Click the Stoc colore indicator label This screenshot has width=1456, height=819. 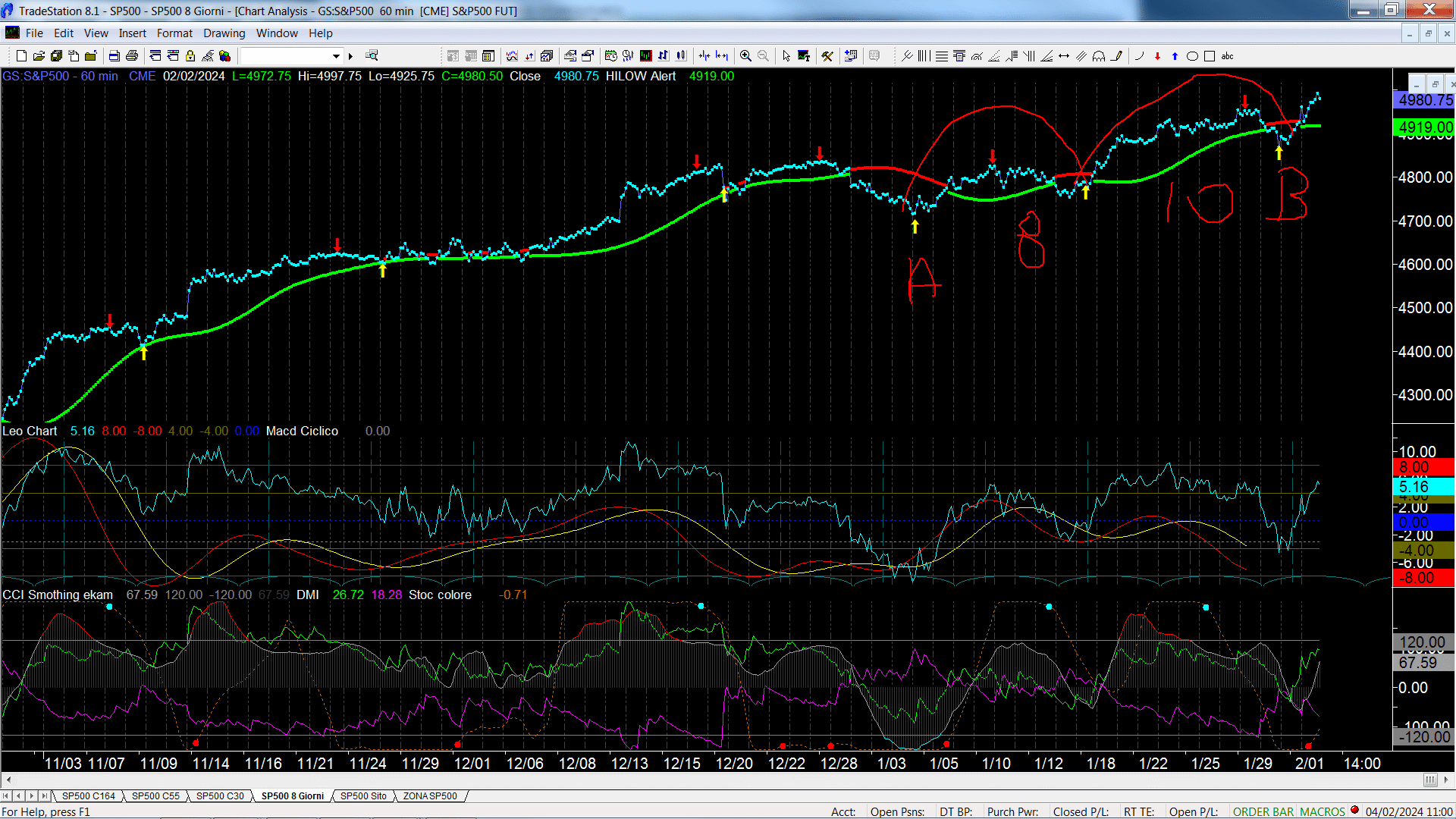pyautogui.click(x=440, y=595)
